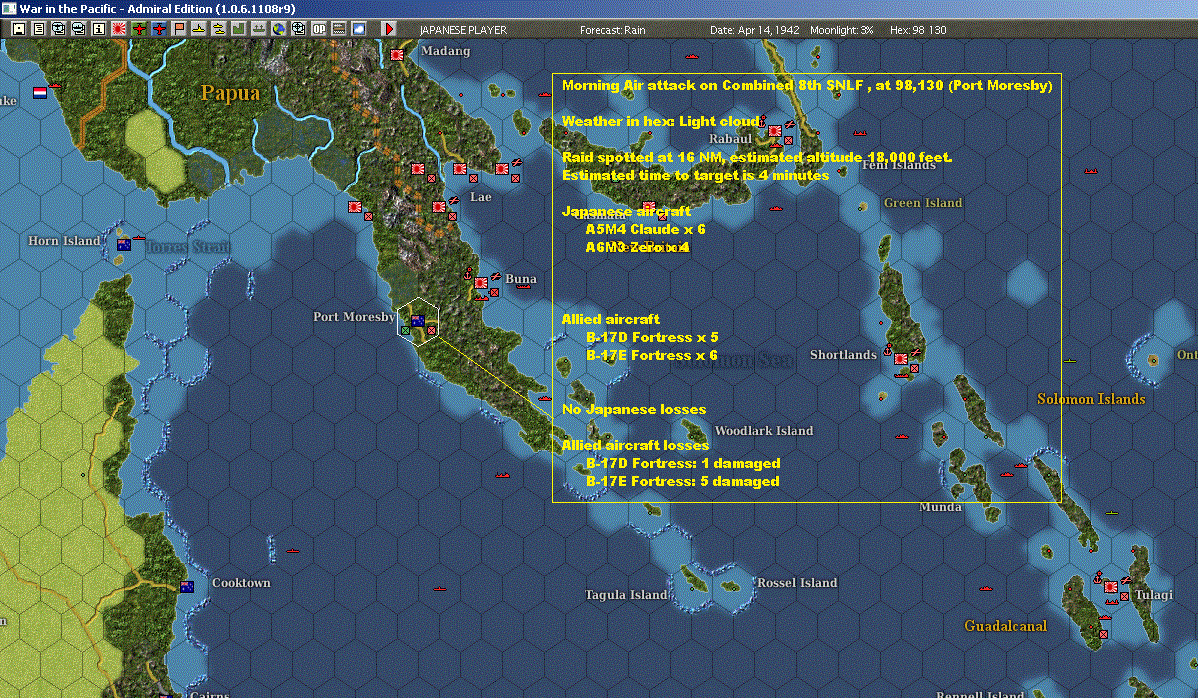The width and height of the screenshot is (1198, 698).
Task: Click the 'Papua' region label
Action: 230,92
